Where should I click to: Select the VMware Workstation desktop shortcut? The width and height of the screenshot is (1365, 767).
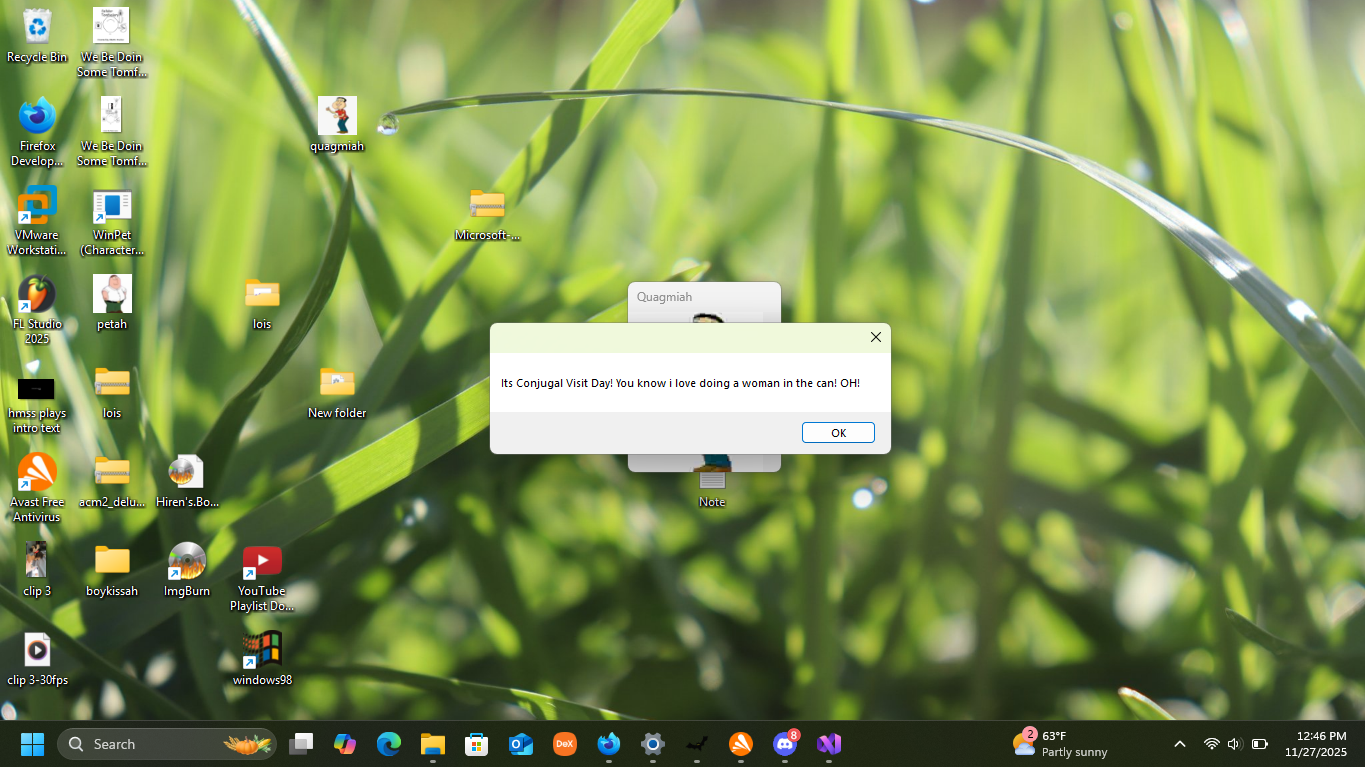[x=37, y=221]
